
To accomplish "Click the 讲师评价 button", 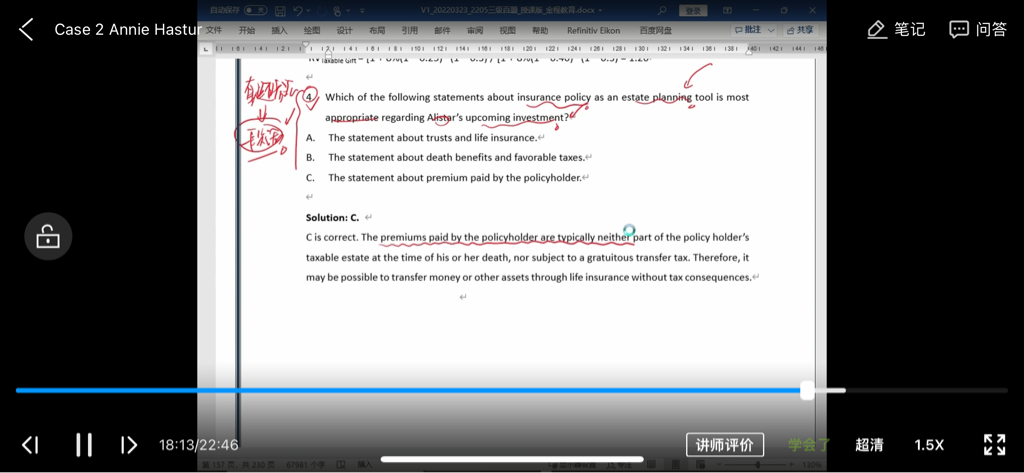I will 725,445.
